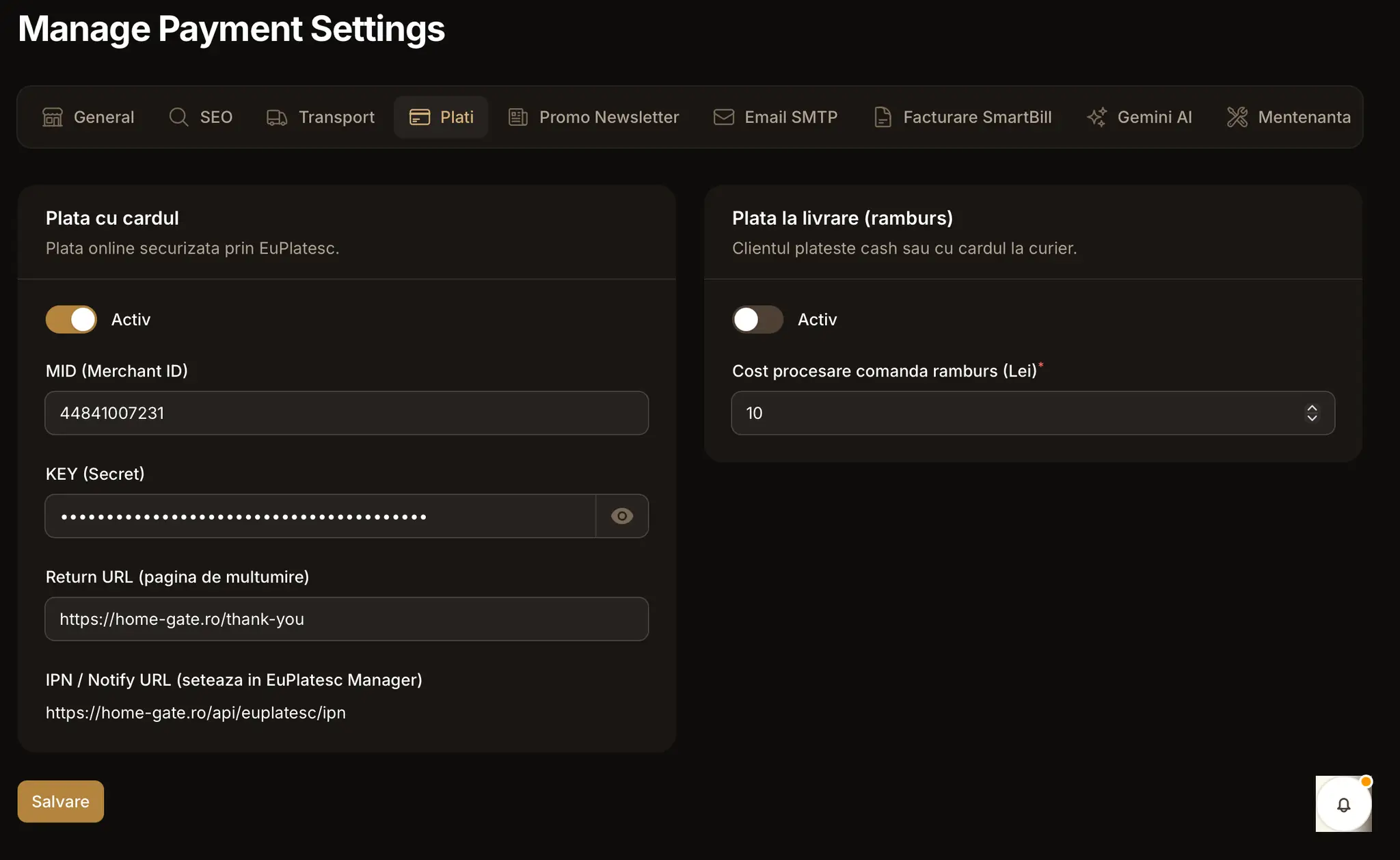Open the Promo Newsletter tab
This screenshot has width=1400, height=860.
point(593,118)
